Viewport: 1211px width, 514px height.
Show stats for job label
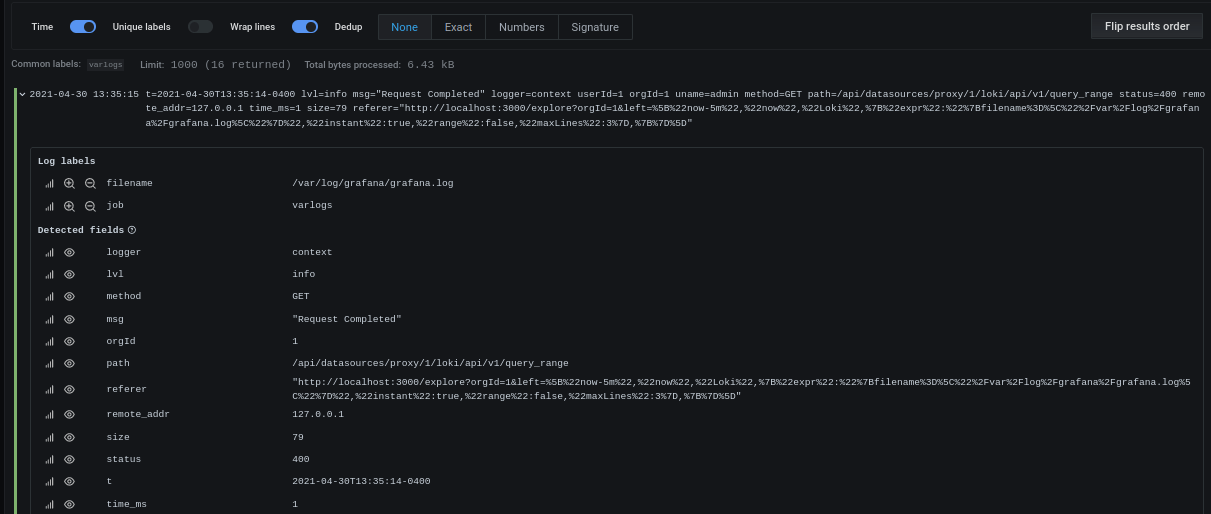point(49,206)
